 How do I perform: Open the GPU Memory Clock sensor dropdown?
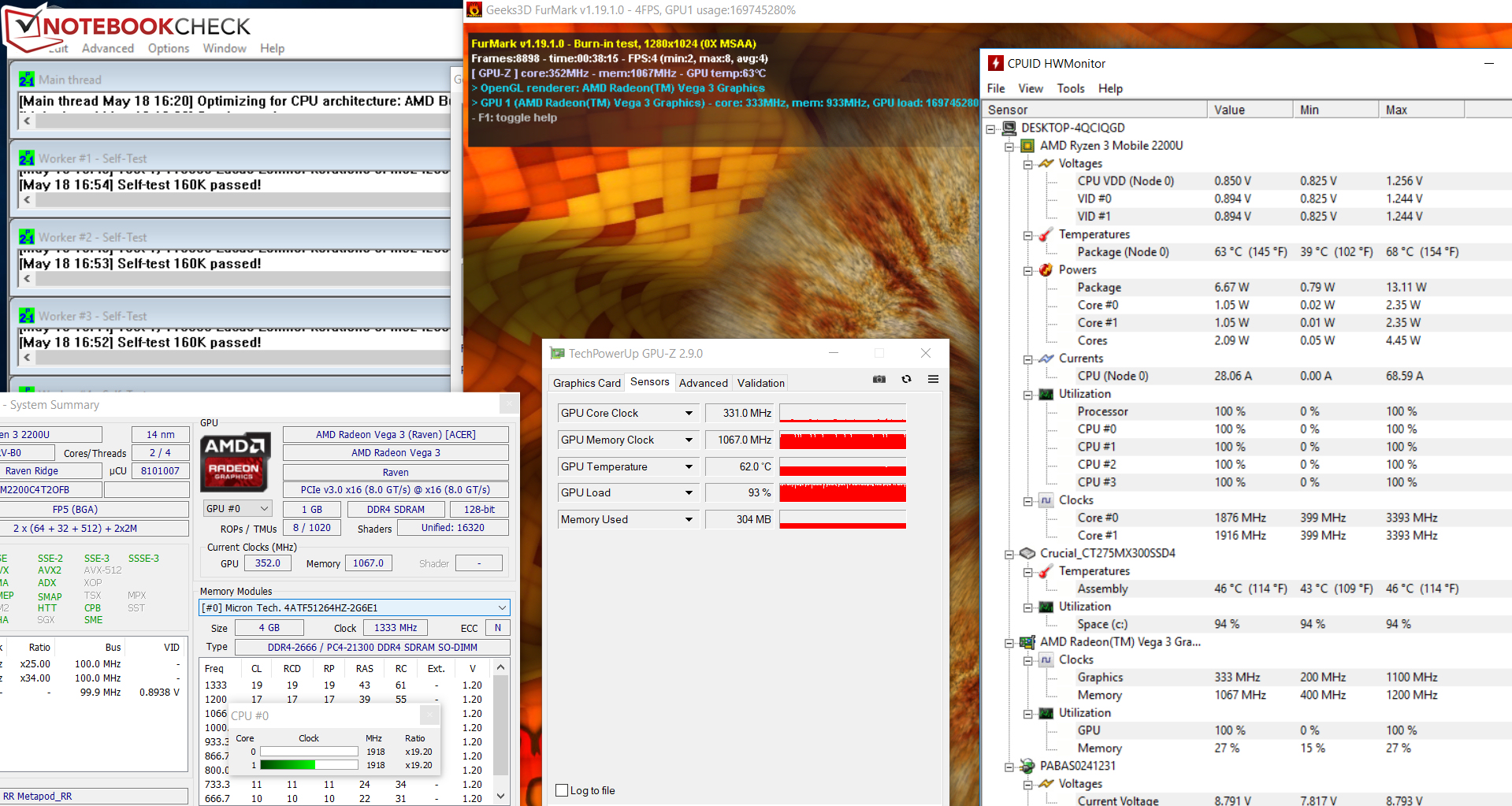[689, 440]
